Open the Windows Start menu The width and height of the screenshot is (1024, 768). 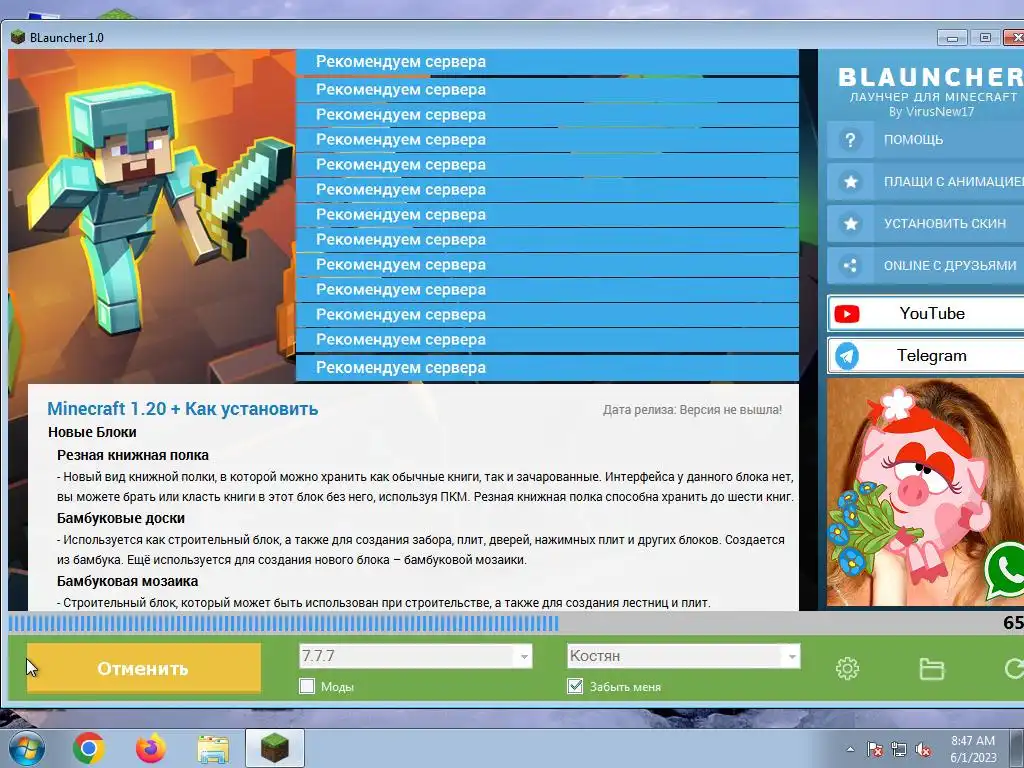(25, 748)
